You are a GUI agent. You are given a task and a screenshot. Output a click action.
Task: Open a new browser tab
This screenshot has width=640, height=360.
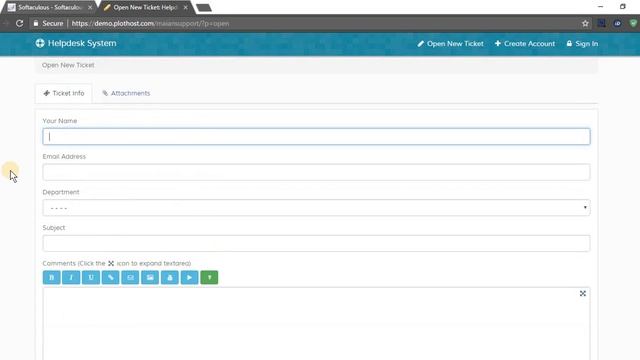[x=204, y=8]
